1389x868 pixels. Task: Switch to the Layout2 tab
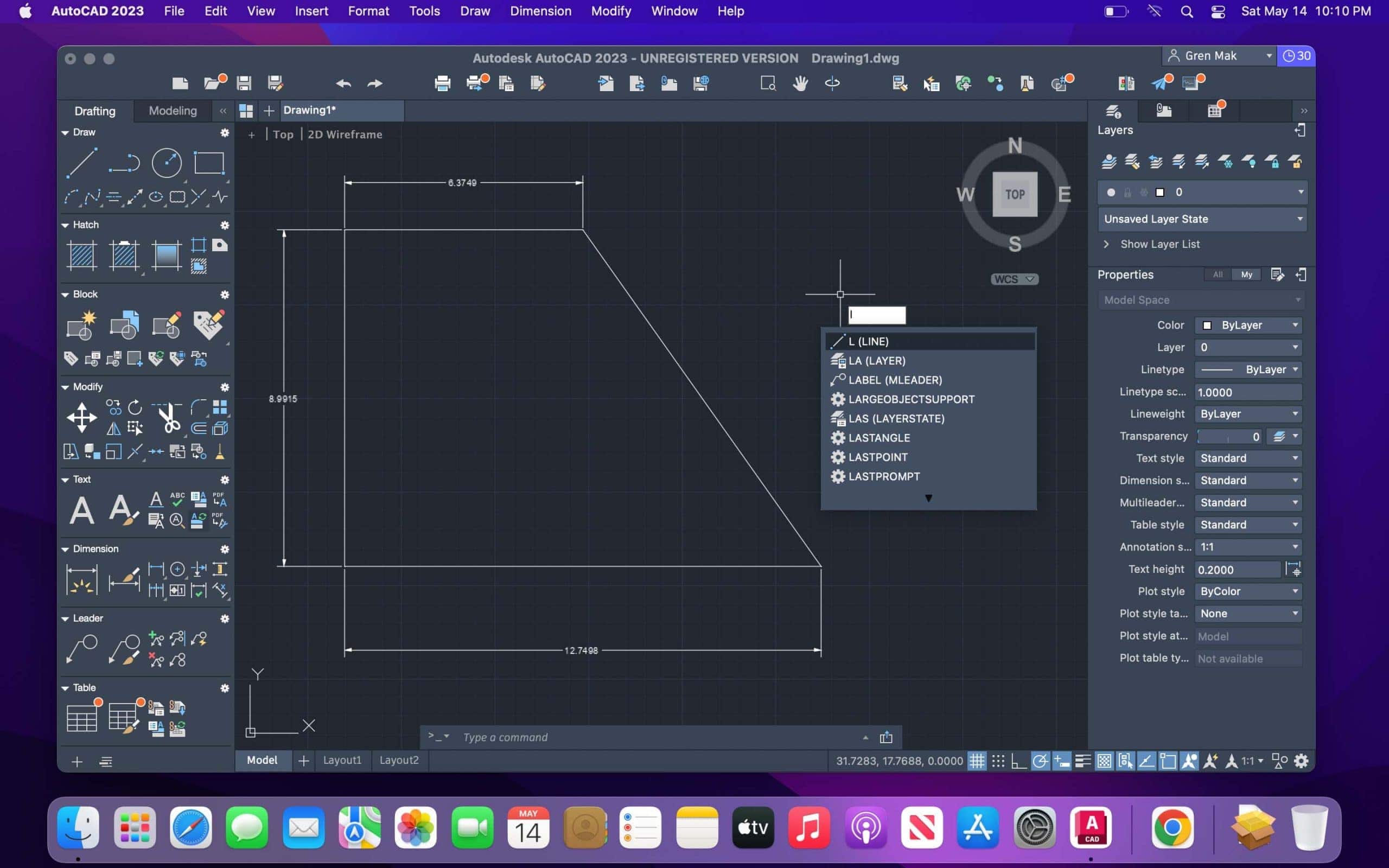[399, 760]
